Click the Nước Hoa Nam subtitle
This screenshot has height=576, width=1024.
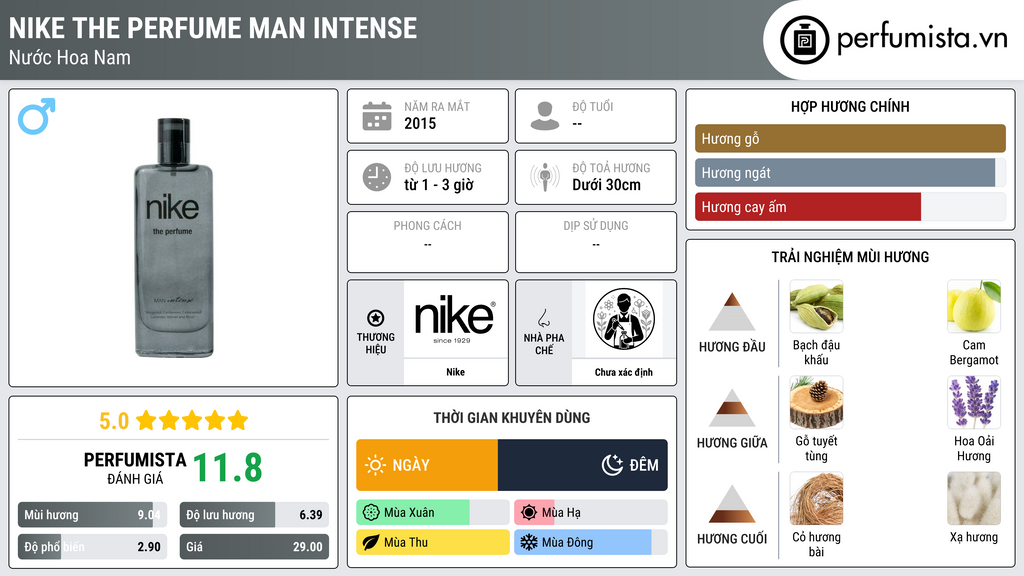click(70, 58)
